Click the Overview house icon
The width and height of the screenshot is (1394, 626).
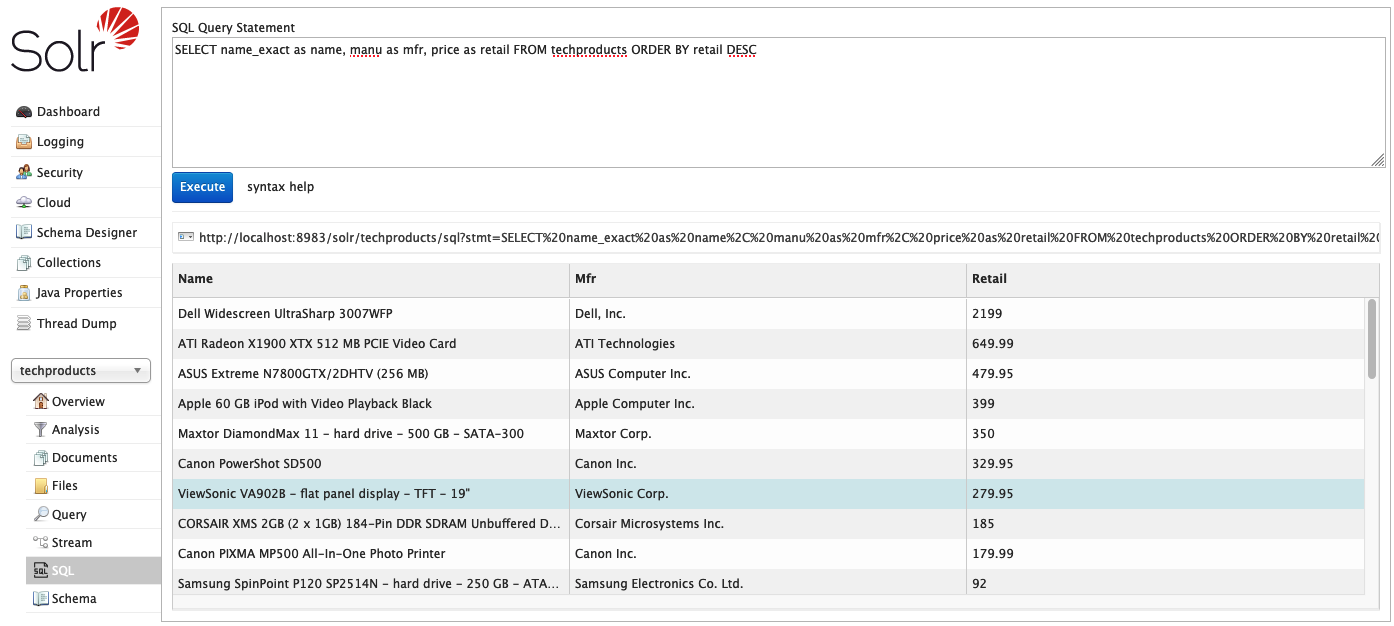[40, 401]
